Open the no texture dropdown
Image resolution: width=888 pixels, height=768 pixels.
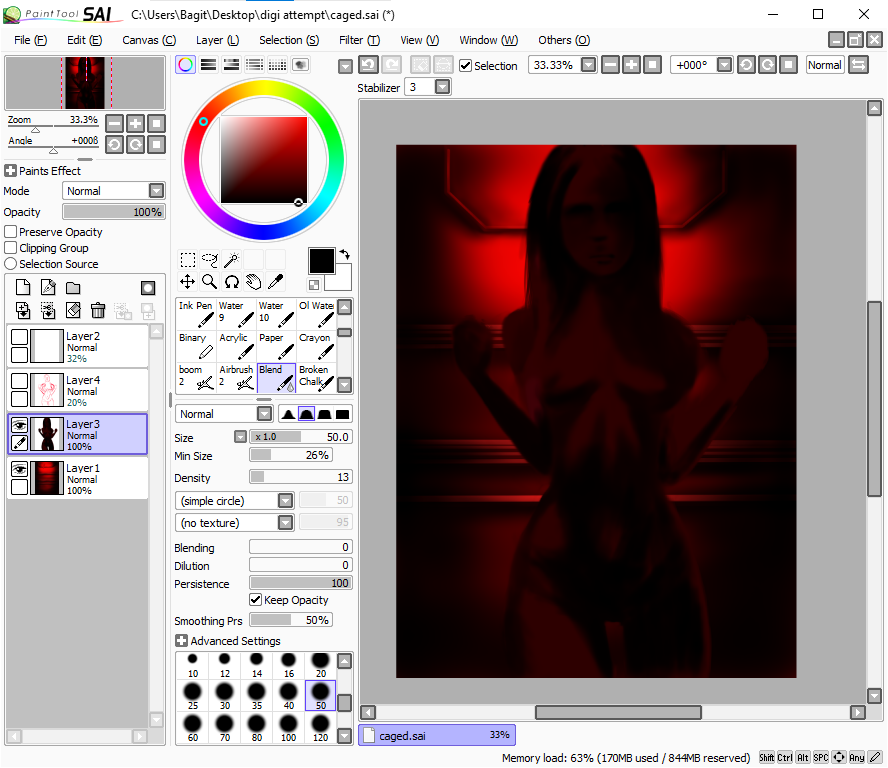point(285,523)
